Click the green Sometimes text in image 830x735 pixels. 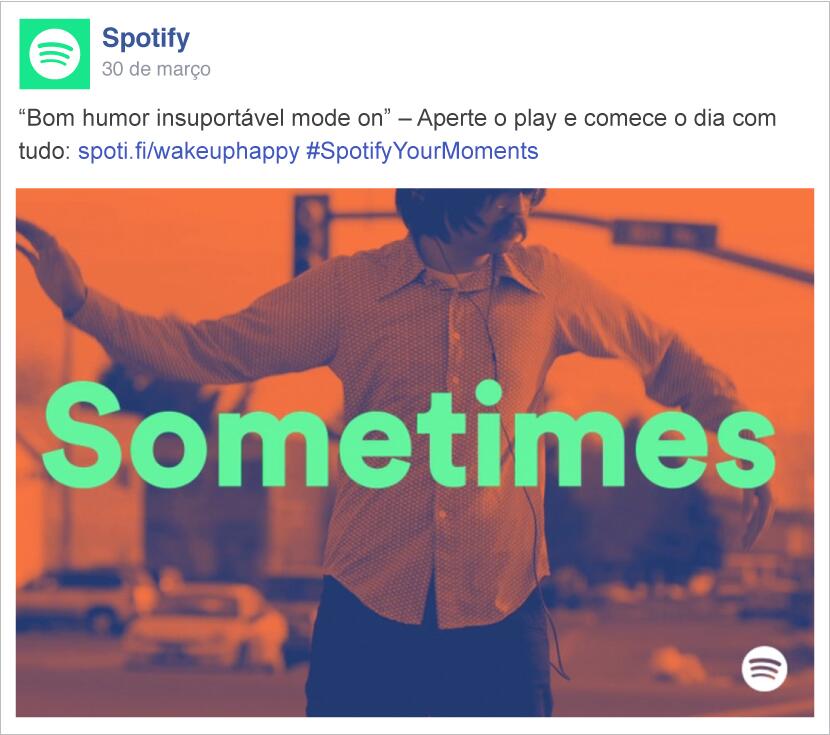coord(409,435)
